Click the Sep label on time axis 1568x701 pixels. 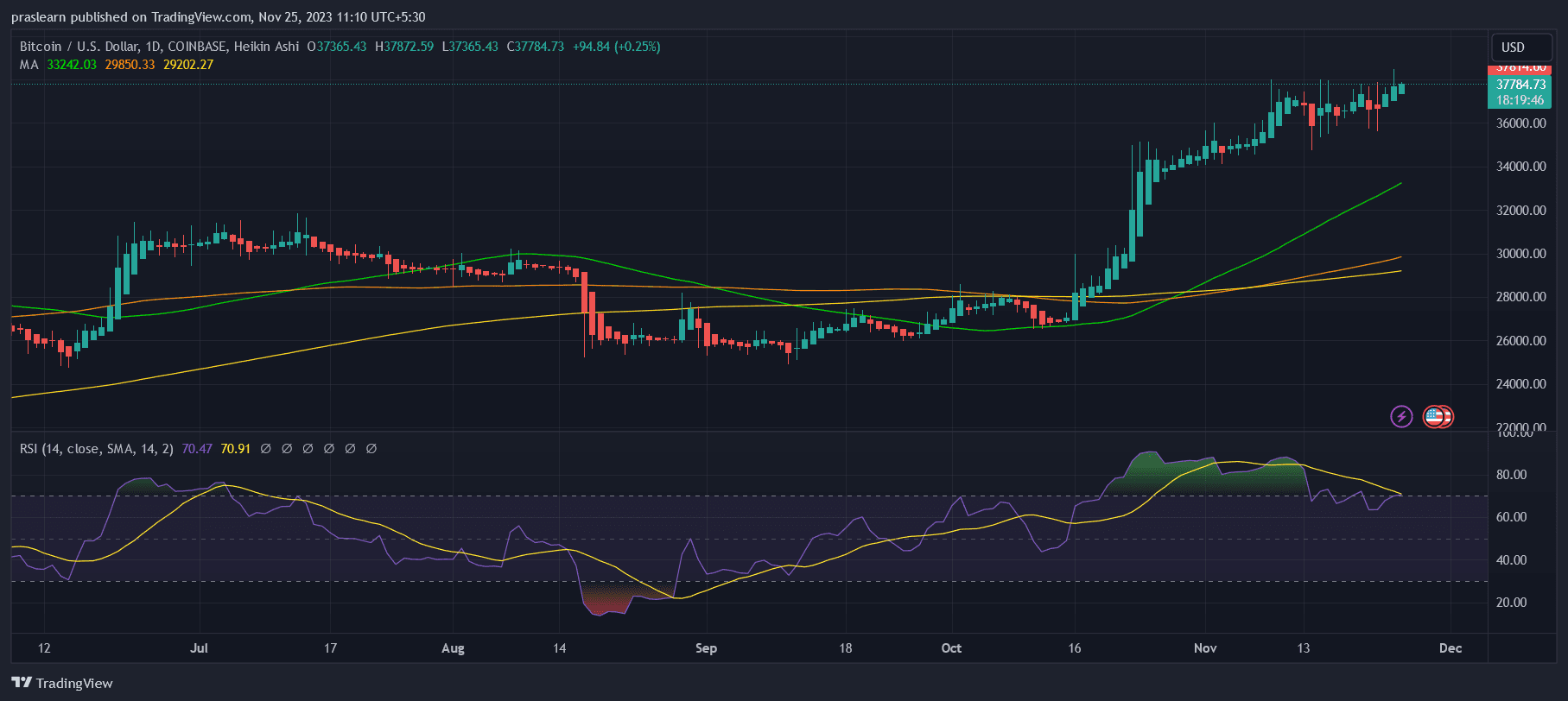706,648
